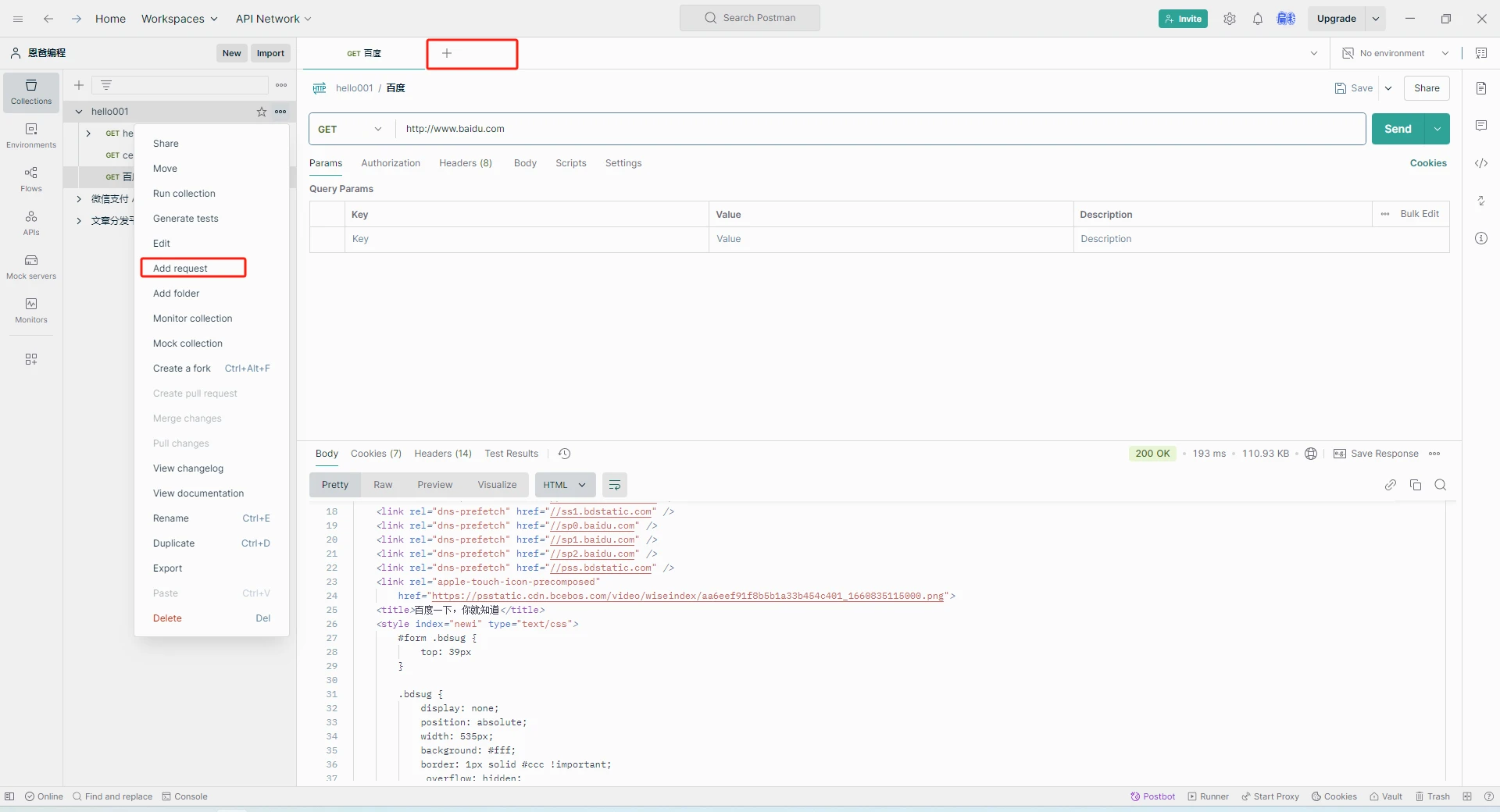Screen dimensions: 1500x812
Task: Choose Delete from the context menu
Action: point(167,618)
